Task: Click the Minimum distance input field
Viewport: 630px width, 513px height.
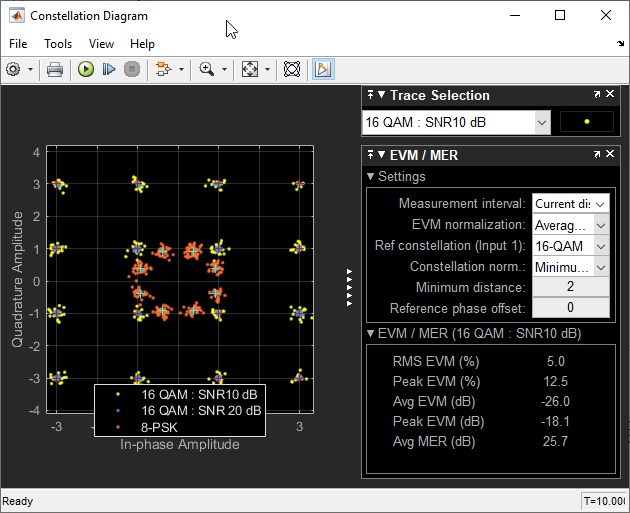Action: [570, 288]
